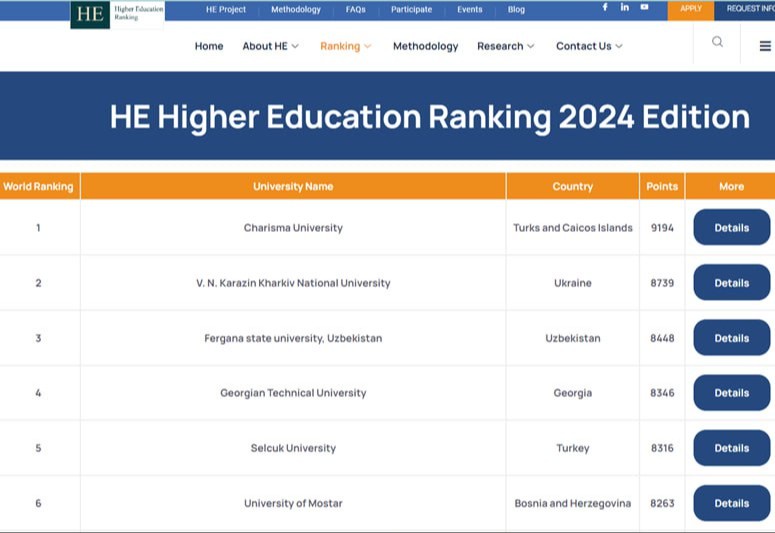Click the search magnifier icon
This screenshot has height=533, width=775.
717,42
